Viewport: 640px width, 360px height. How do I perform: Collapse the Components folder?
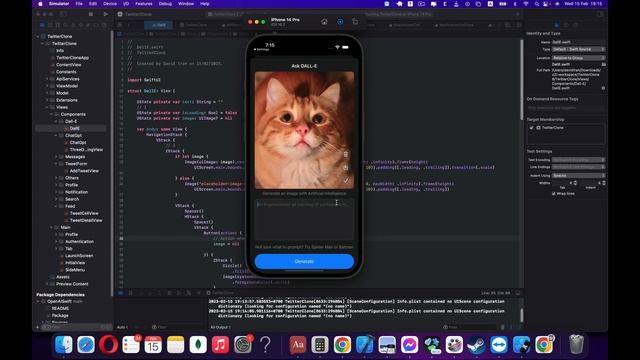52,114
